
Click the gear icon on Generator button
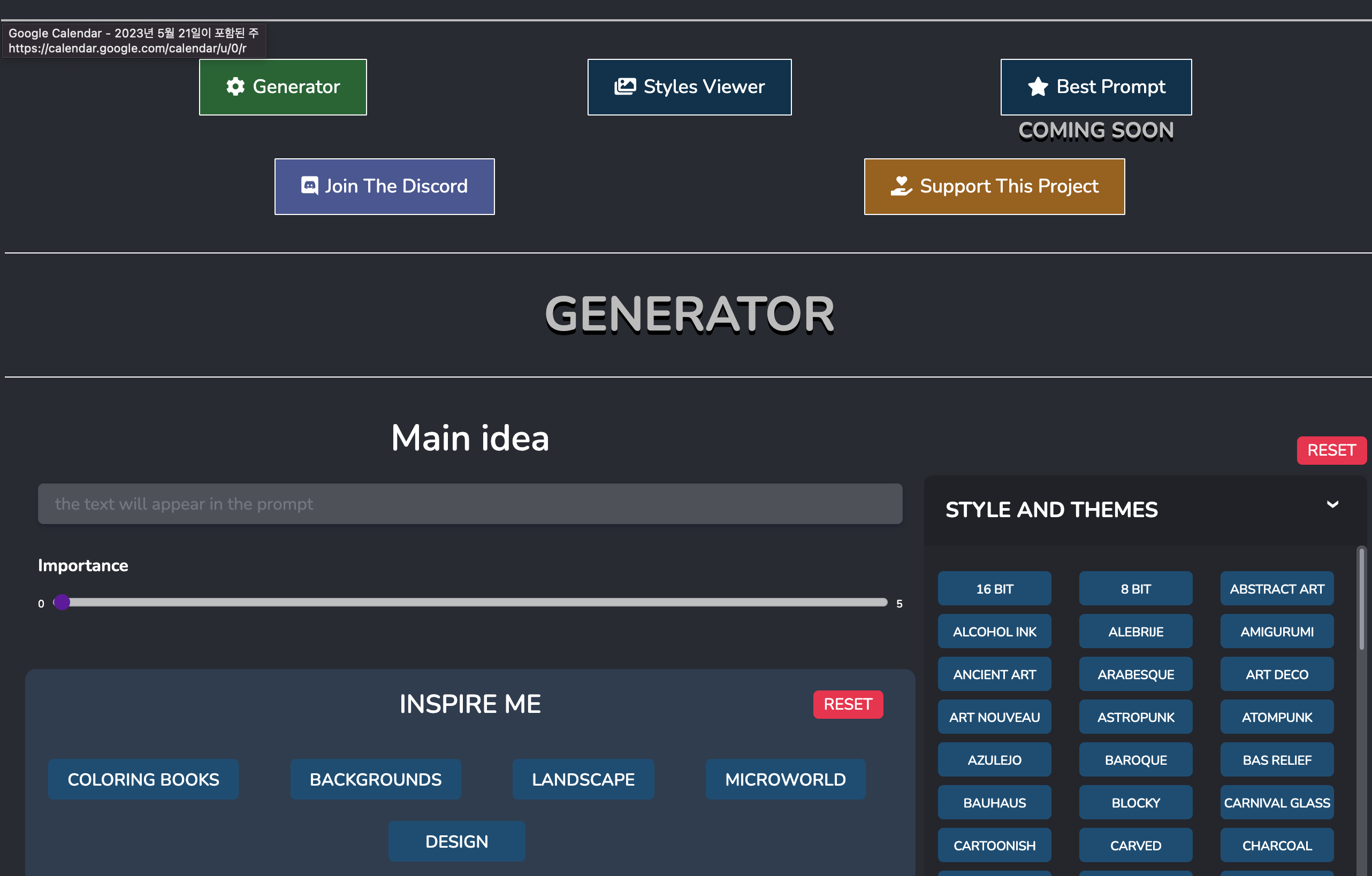[x=235, y=87]
